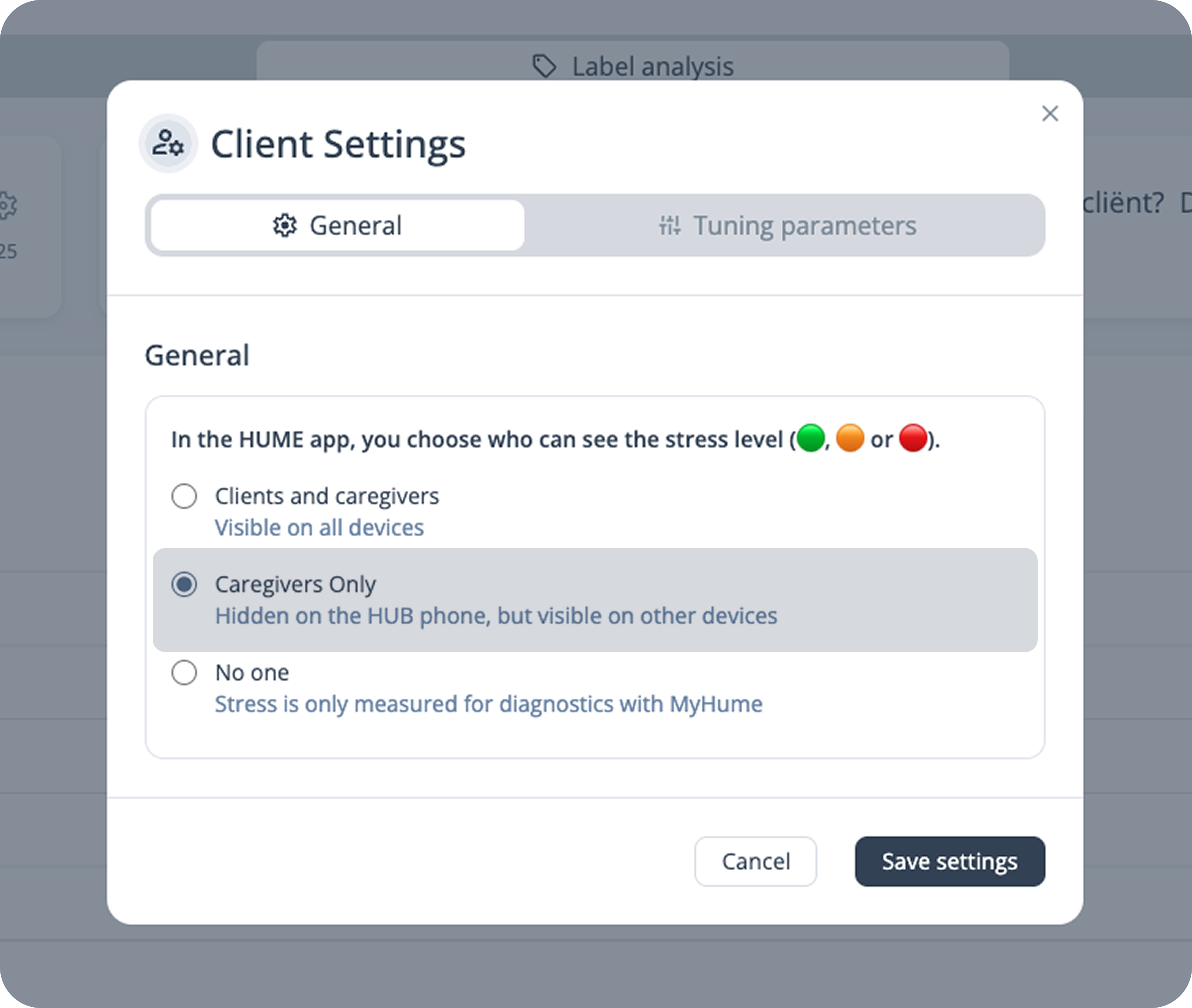The height and width of the screenshot is (1008, 1192).
Task: Open the Label analysis tab text
Action: coord(652,66)
